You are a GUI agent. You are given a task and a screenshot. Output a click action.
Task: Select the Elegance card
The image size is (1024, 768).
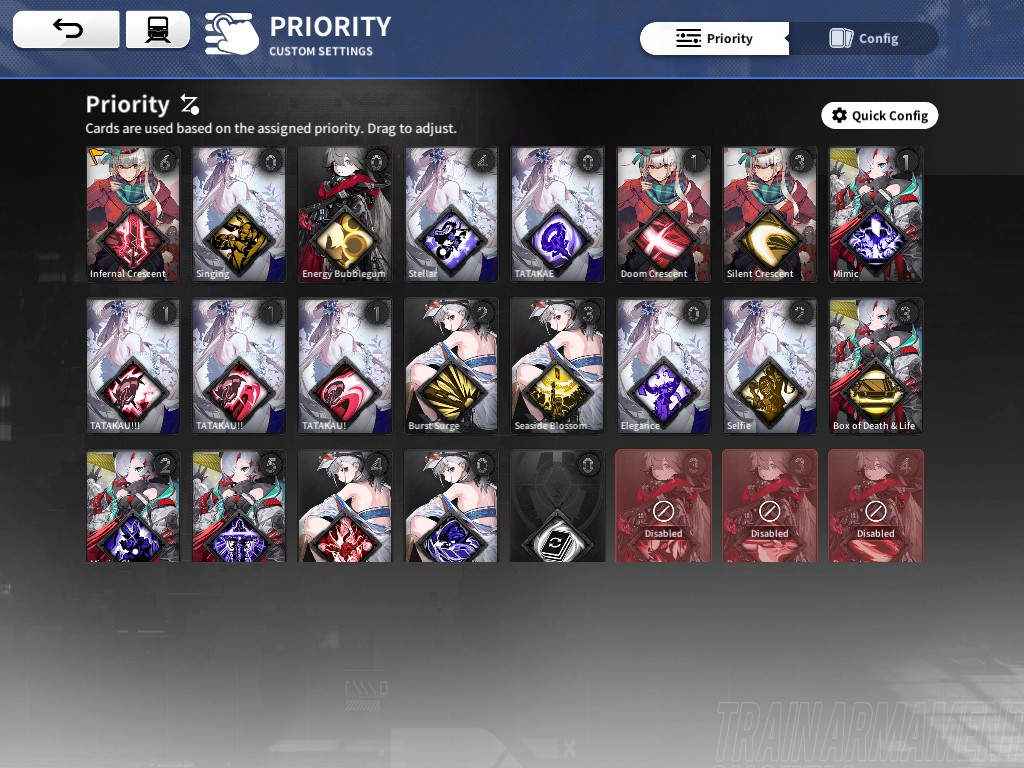pyautogui.click(x=664, y=366)
